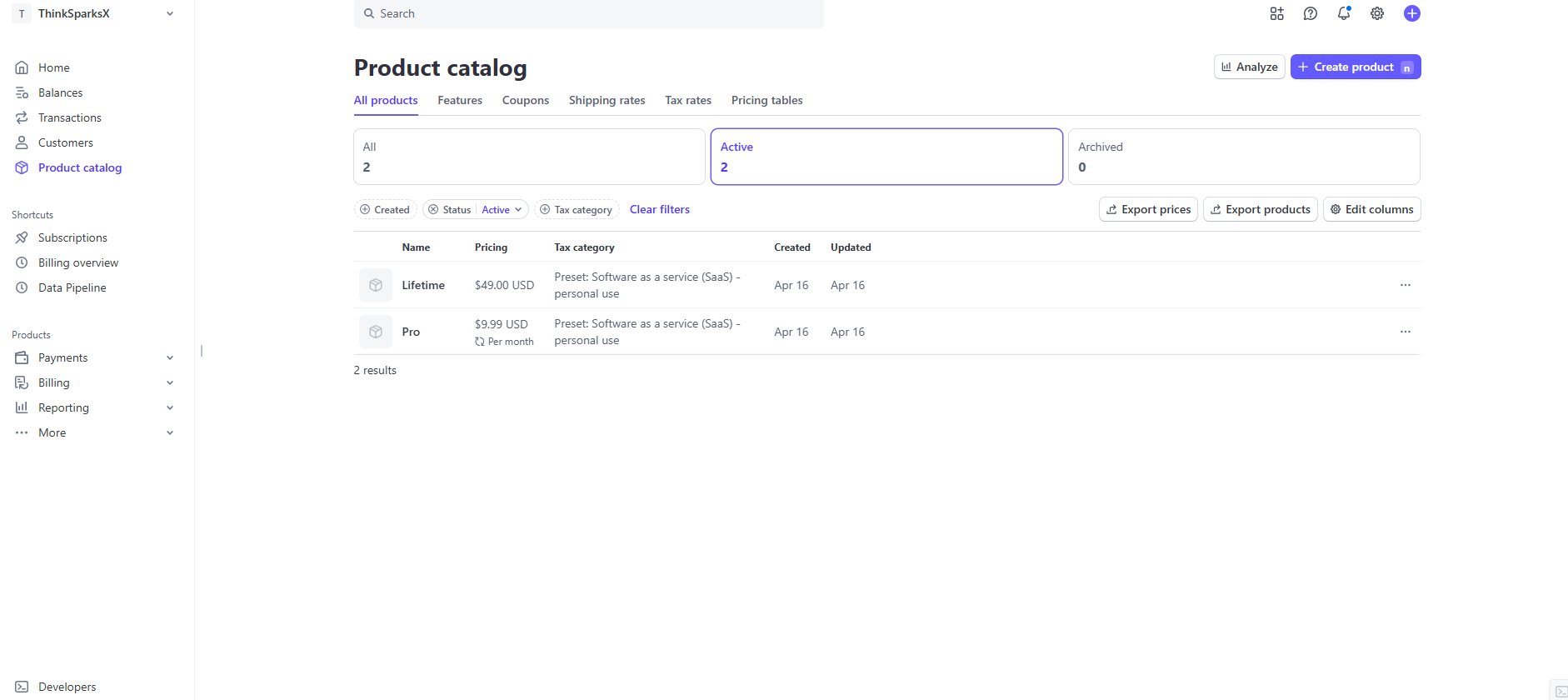Switch to the Shipping rates tab
The image size is (1568, 700).
[607, 100]
